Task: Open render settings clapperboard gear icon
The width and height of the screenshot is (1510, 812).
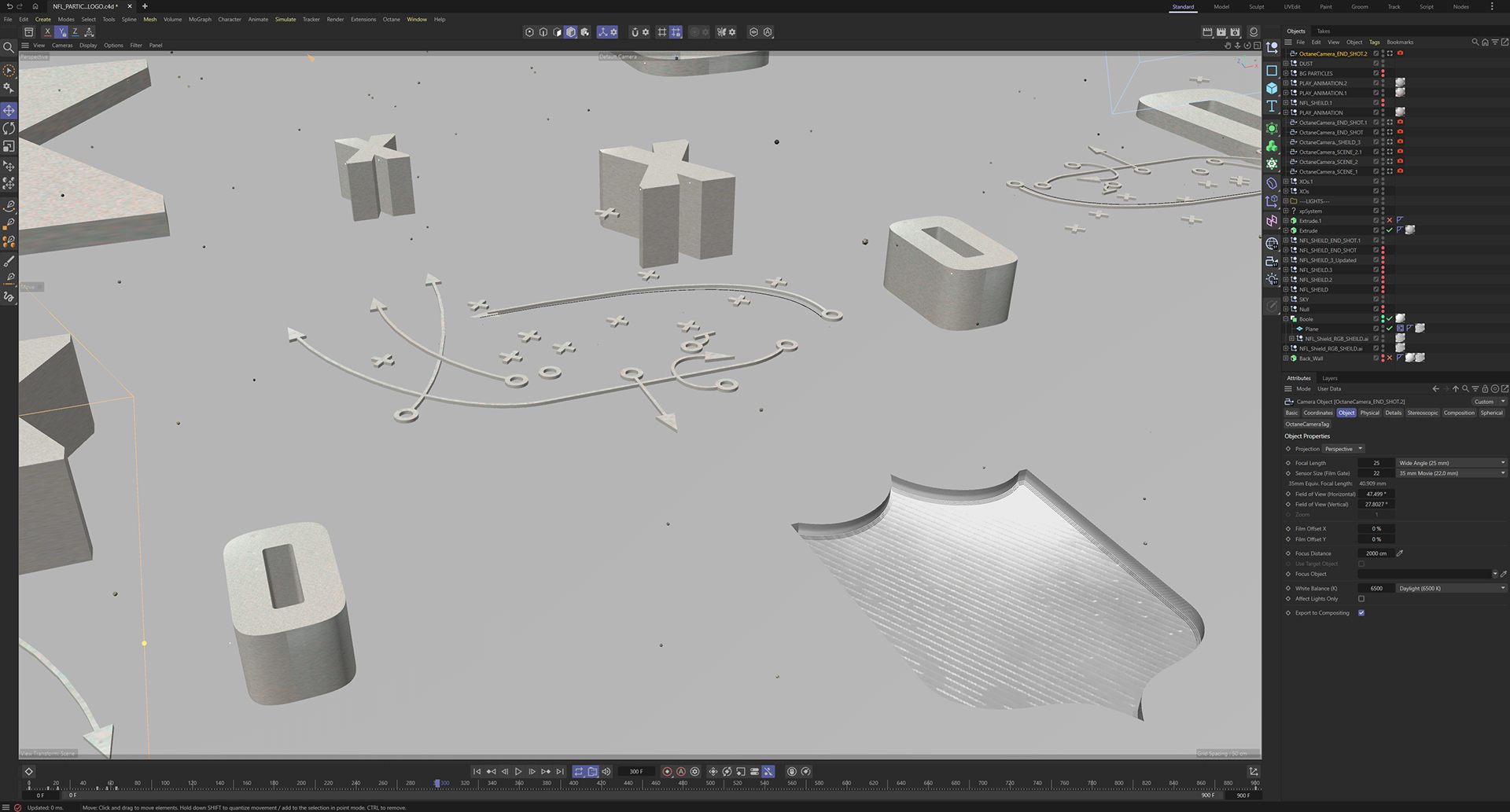Action: (1236, 32)
